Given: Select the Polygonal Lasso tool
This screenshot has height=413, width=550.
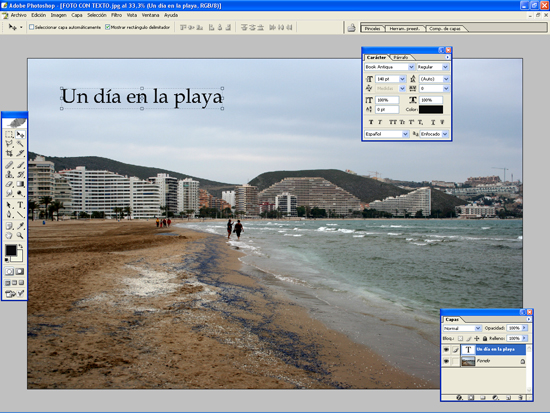Looking at the screenshot, I should 9,144.
